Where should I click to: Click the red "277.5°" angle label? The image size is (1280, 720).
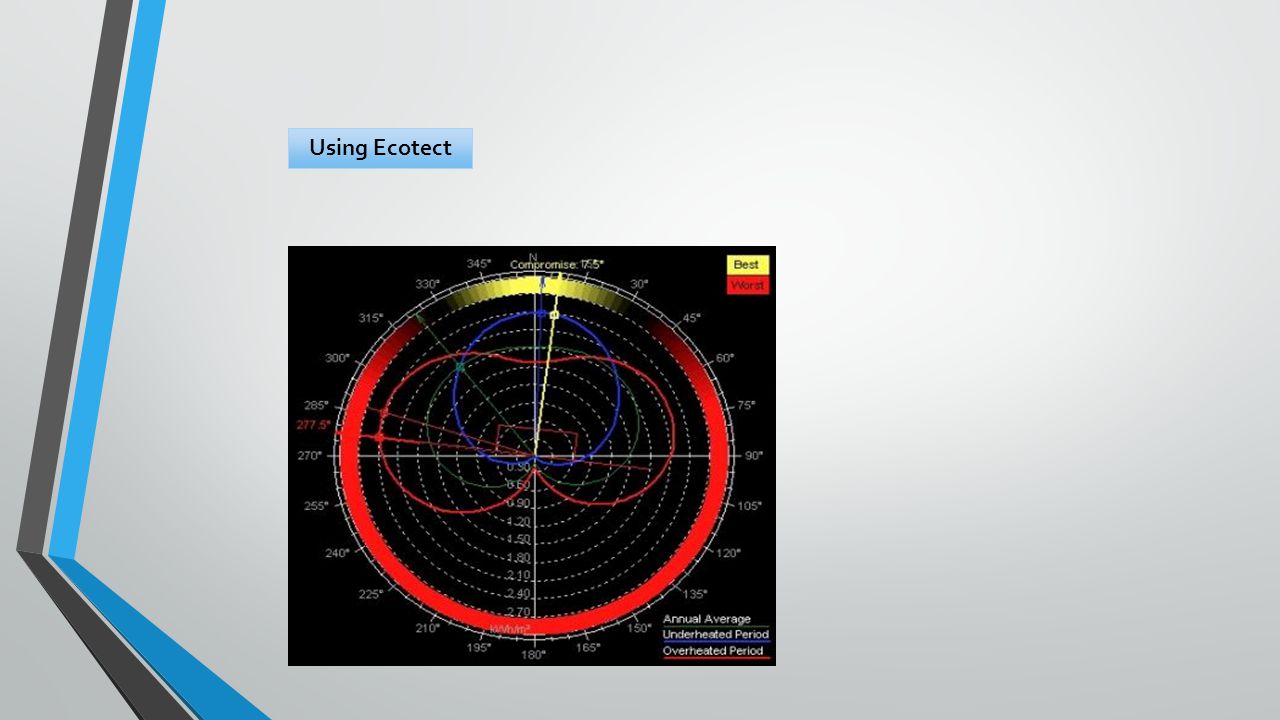(x=313, y=425)
